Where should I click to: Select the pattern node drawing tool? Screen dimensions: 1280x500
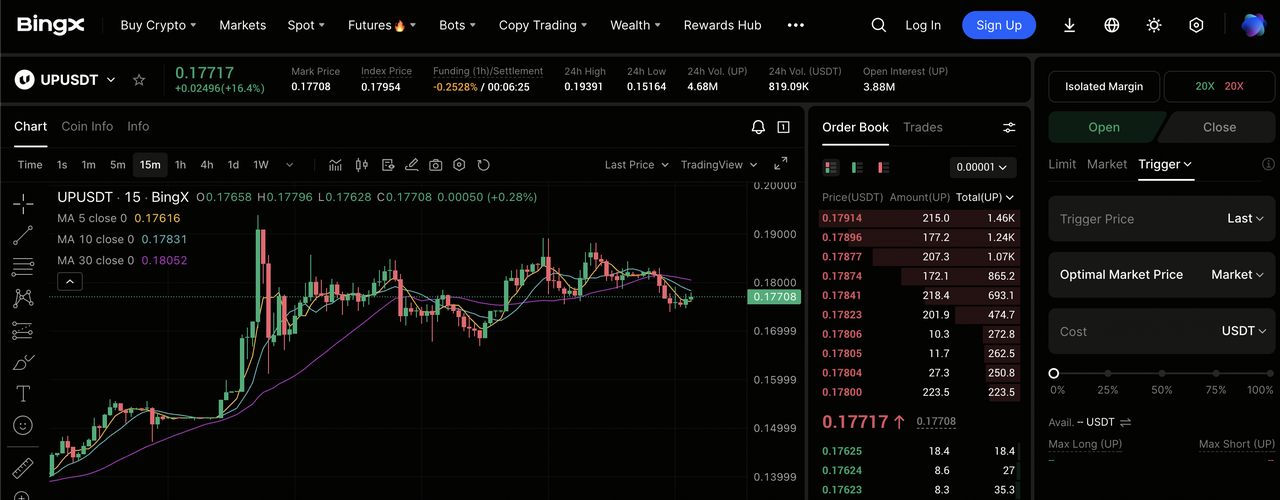(x=23, y=298)
